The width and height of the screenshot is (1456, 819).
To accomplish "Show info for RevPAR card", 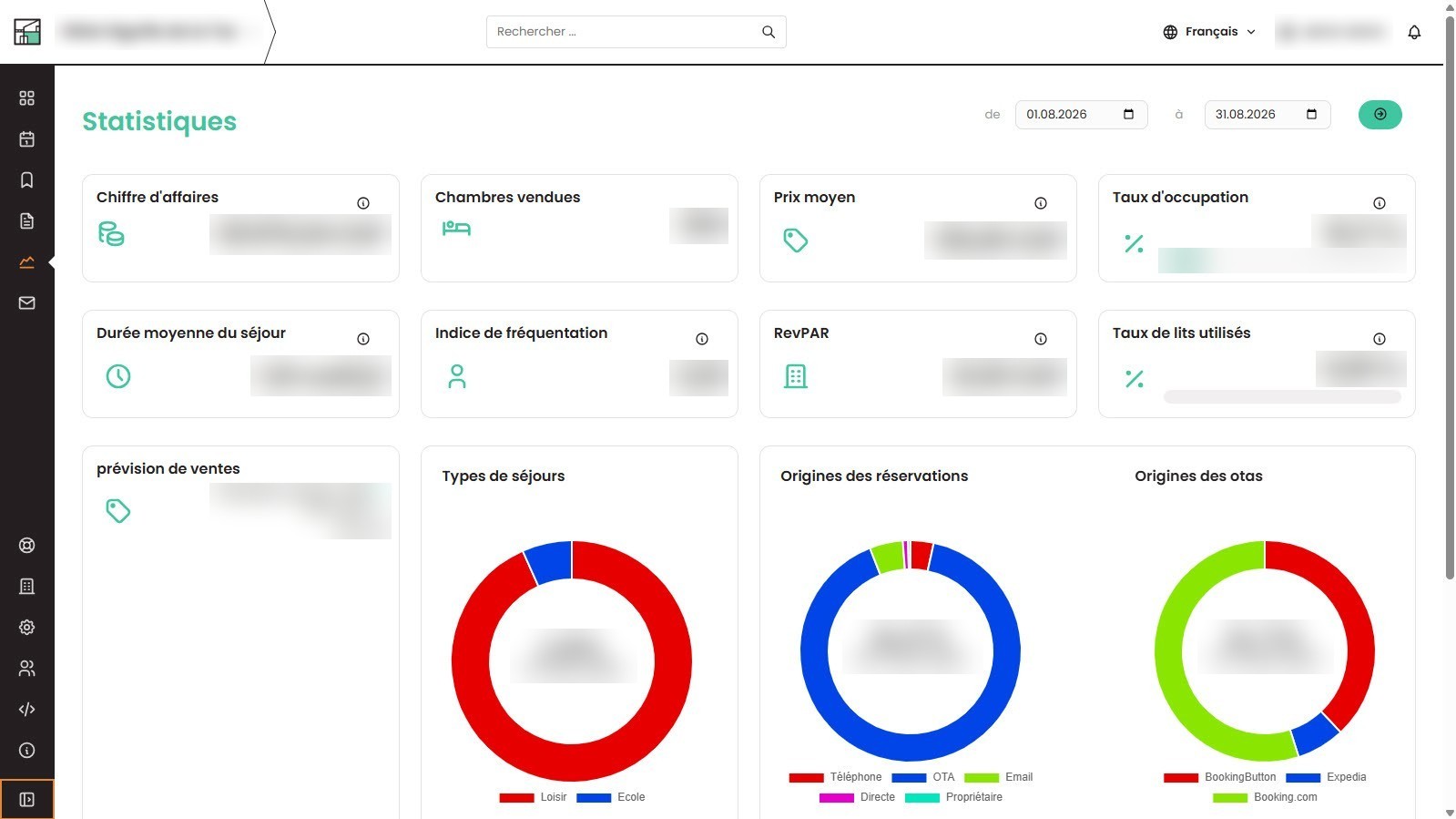I will (1041, 339).
